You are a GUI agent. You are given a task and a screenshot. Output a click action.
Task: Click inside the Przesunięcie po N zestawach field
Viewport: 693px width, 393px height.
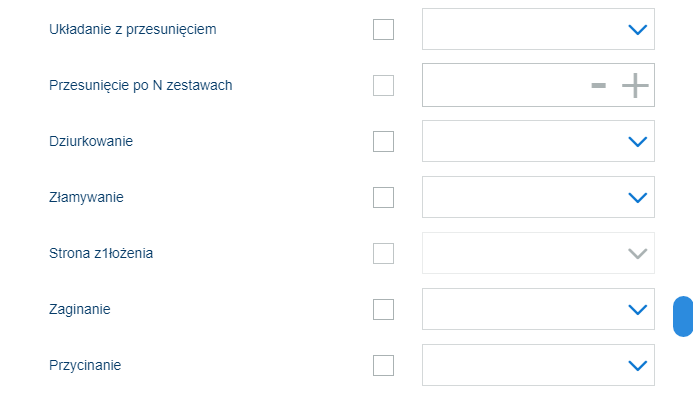click(504, 85)
